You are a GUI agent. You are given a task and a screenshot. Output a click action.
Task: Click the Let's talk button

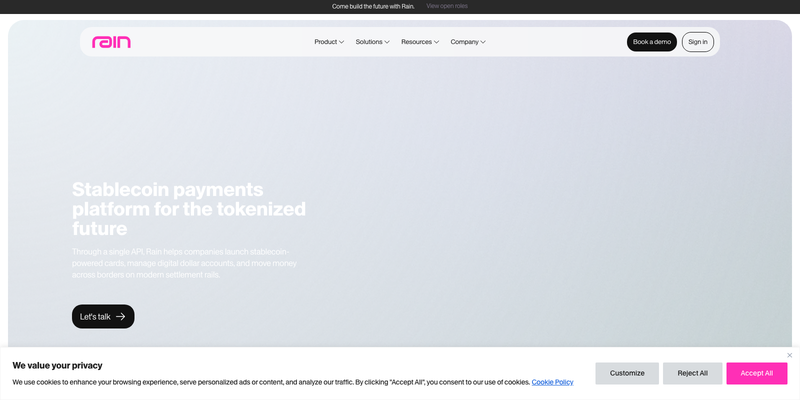pyautogui.click(x=103, y=316)
